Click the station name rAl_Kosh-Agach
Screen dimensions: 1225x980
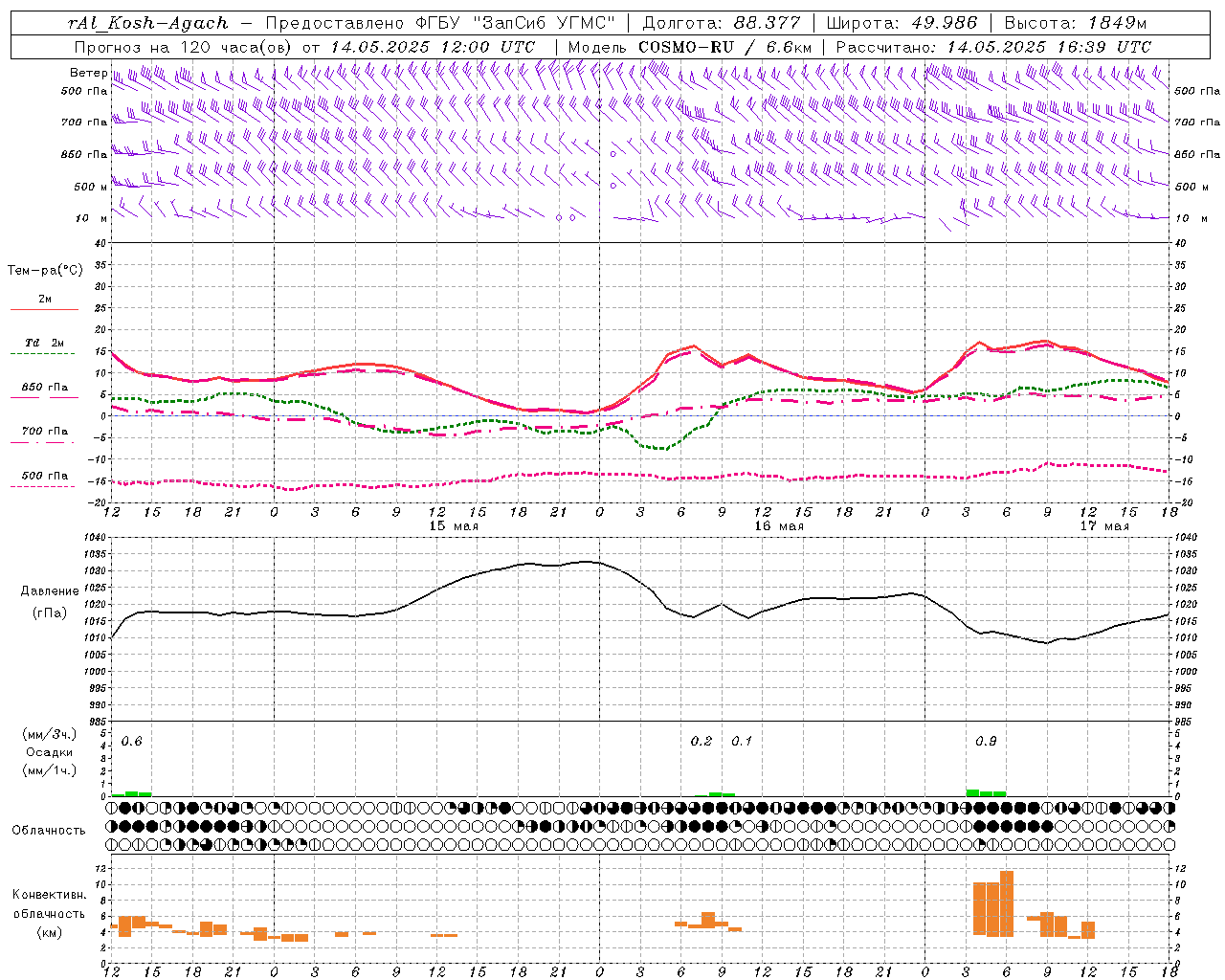click(x=148, y=23)
